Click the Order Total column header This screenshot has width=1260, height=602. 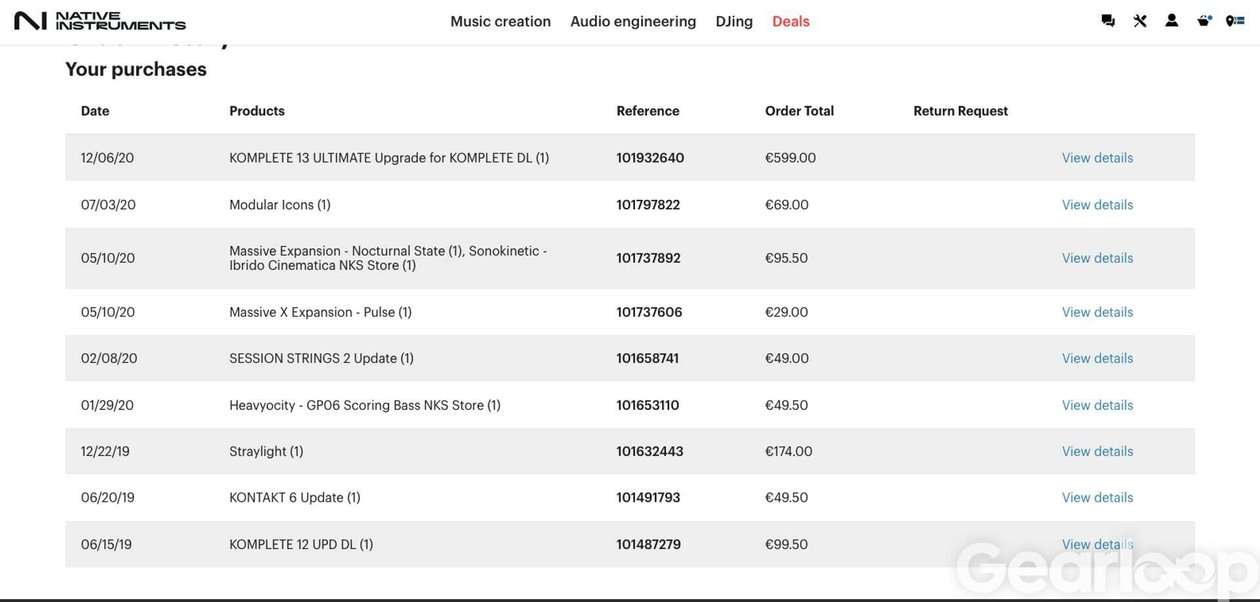[x=799, y=111]
